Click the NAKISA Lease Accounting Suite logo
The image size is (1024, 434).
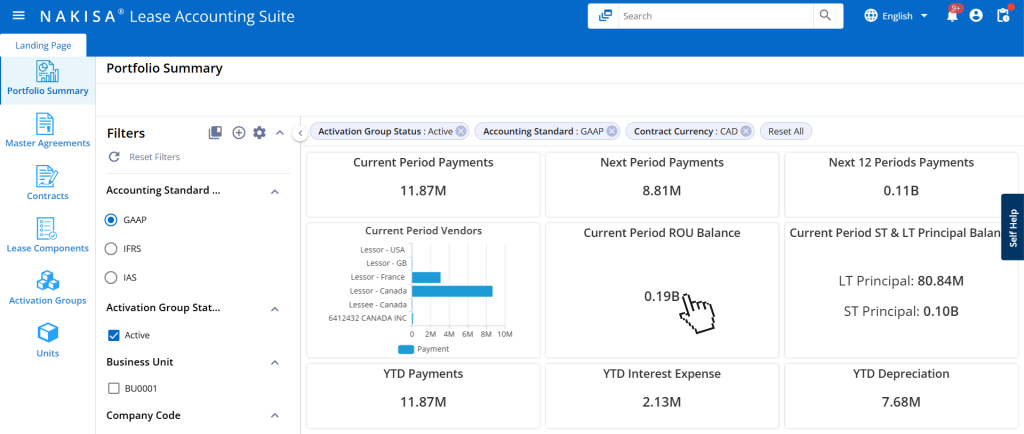point(167,16)
